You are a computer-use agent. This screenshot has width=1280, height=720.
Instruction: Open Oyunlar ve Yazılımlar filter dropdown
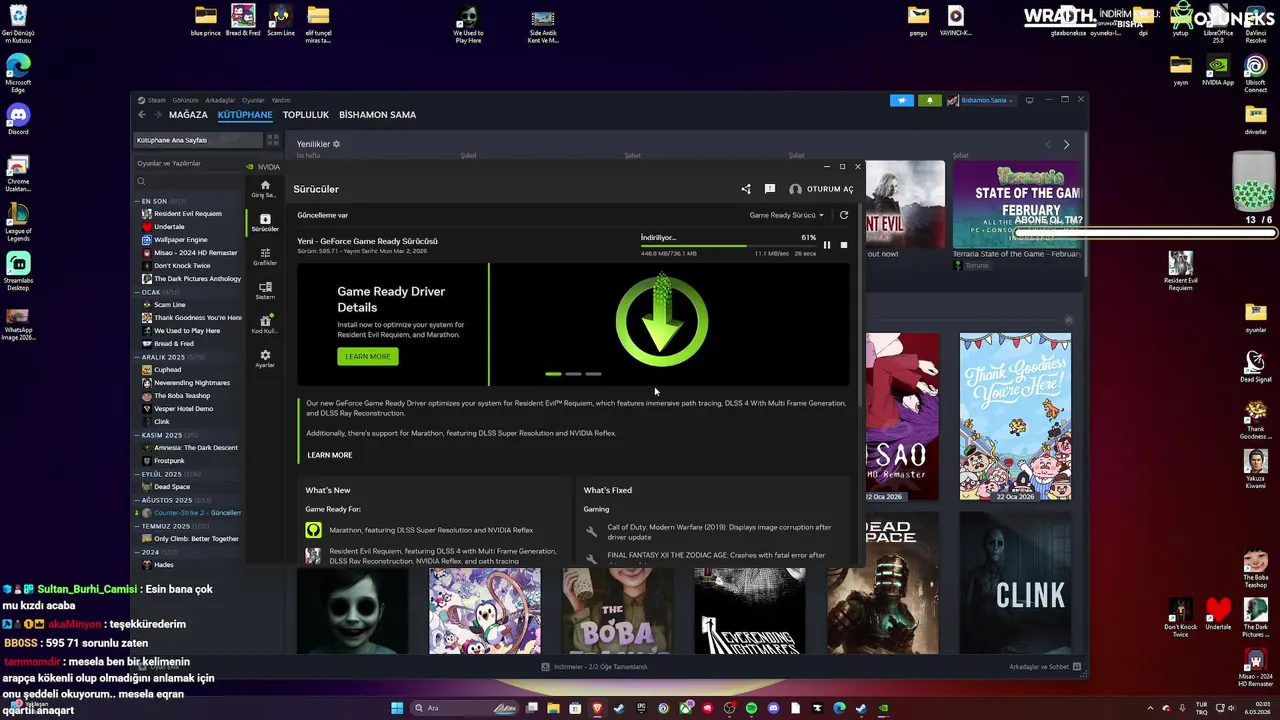pyautogui.click(x=190, y=163)
